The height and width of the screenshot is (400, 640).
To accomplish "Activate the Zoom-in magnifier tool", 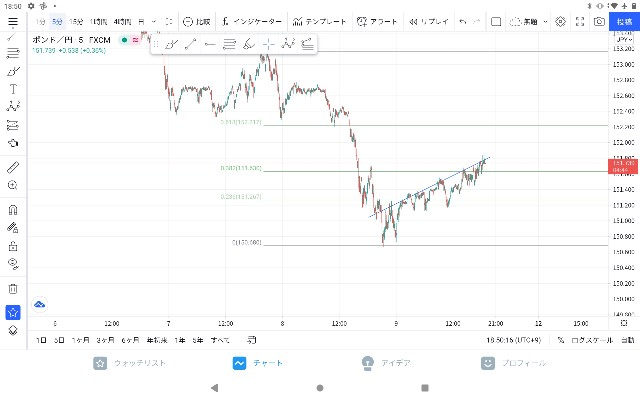I will point(13,185).
